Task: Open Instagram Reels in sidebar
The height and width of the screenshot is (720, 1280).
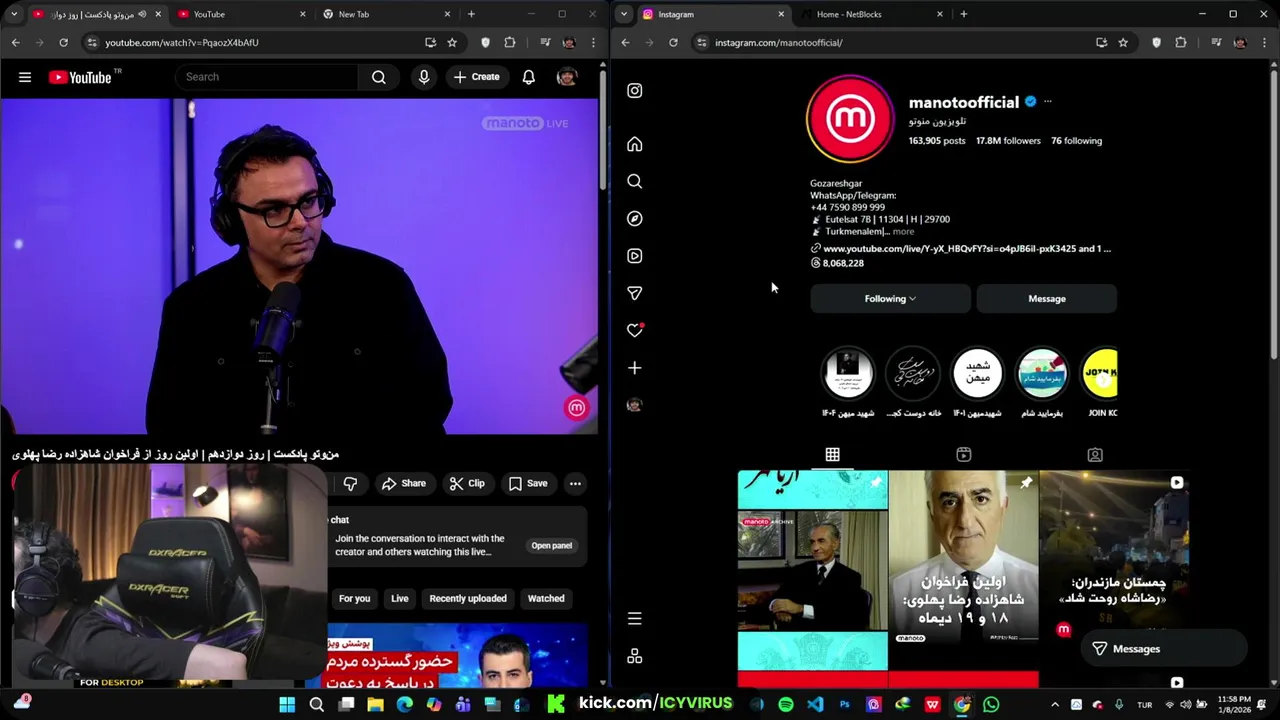Action: [x=635, y=256]
